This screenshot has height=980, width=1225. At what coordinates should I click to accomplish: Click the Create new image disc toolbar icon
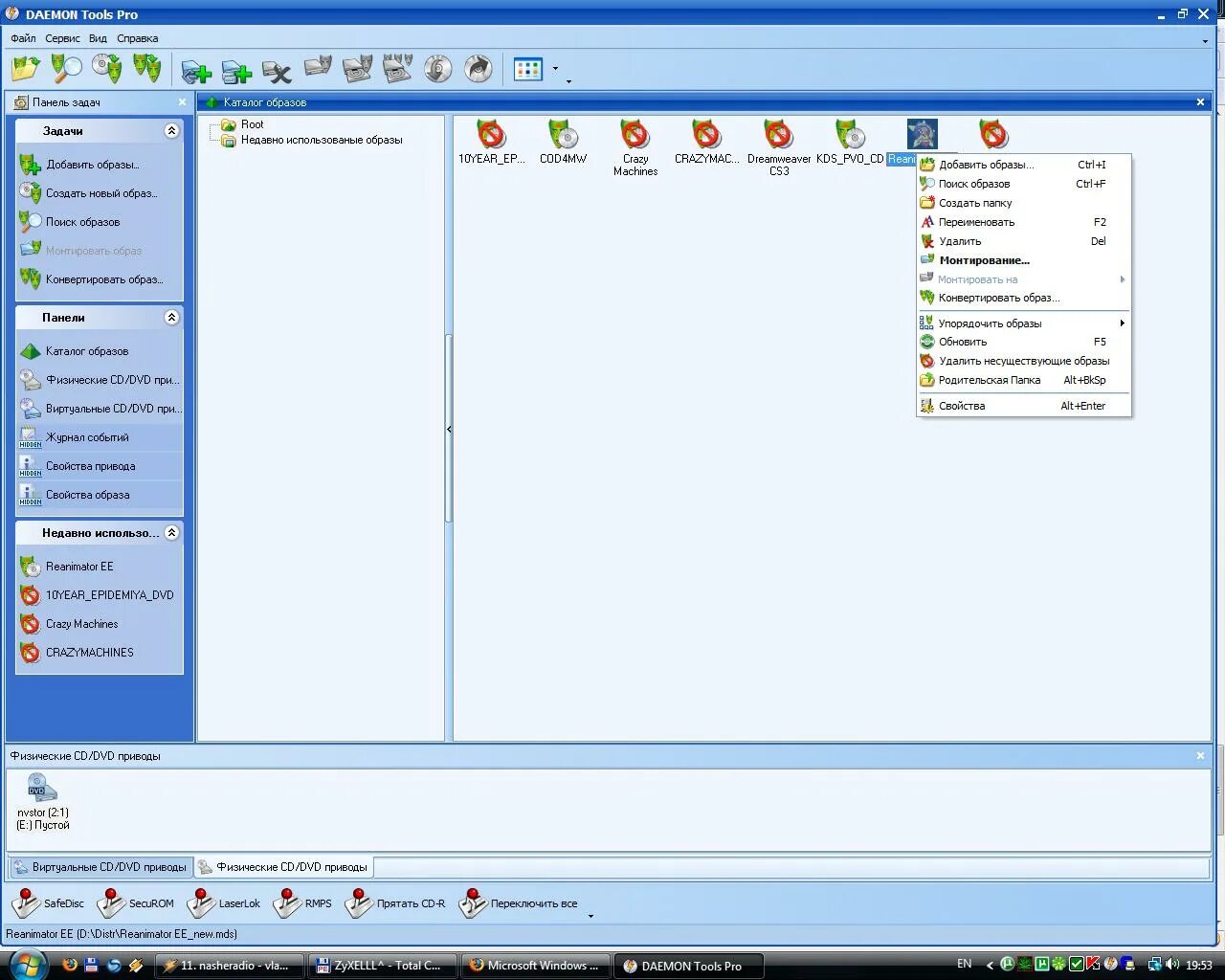tap(106, 69)
